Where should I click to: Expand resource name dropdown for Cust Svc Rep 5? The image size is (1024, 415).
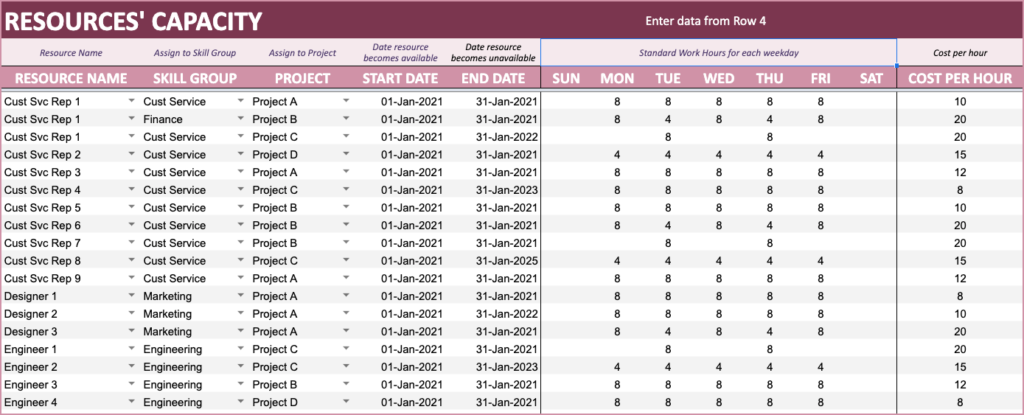[x=133, y=207]
